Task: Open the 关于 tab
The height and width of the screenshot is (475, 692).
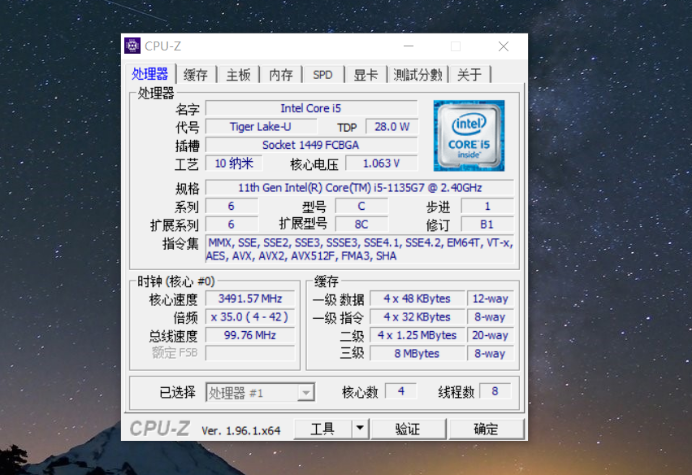Action: pos(470,75)
